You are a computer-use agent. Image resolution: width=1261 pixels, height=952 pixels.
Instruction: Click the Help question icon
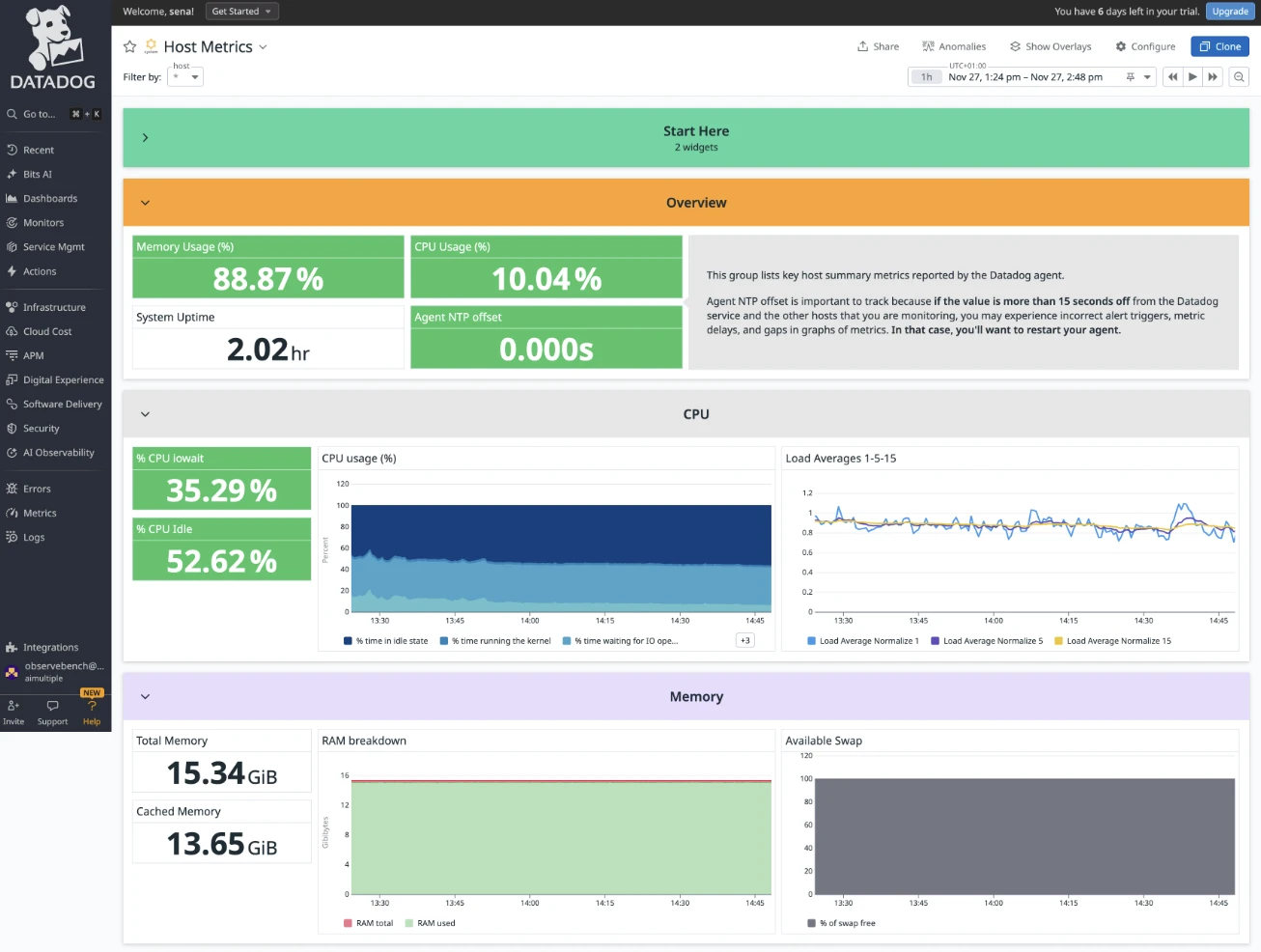pos(92,706)
